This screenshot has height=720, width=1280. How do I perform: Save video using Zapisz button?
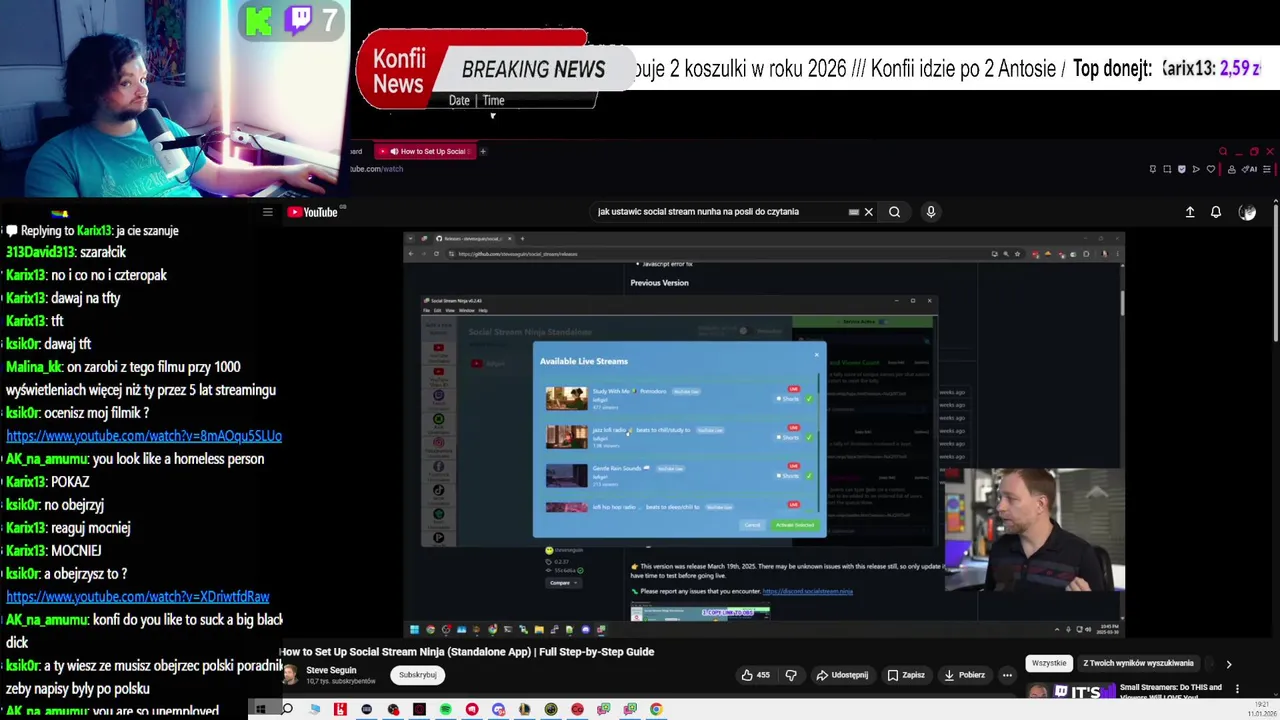908,675
